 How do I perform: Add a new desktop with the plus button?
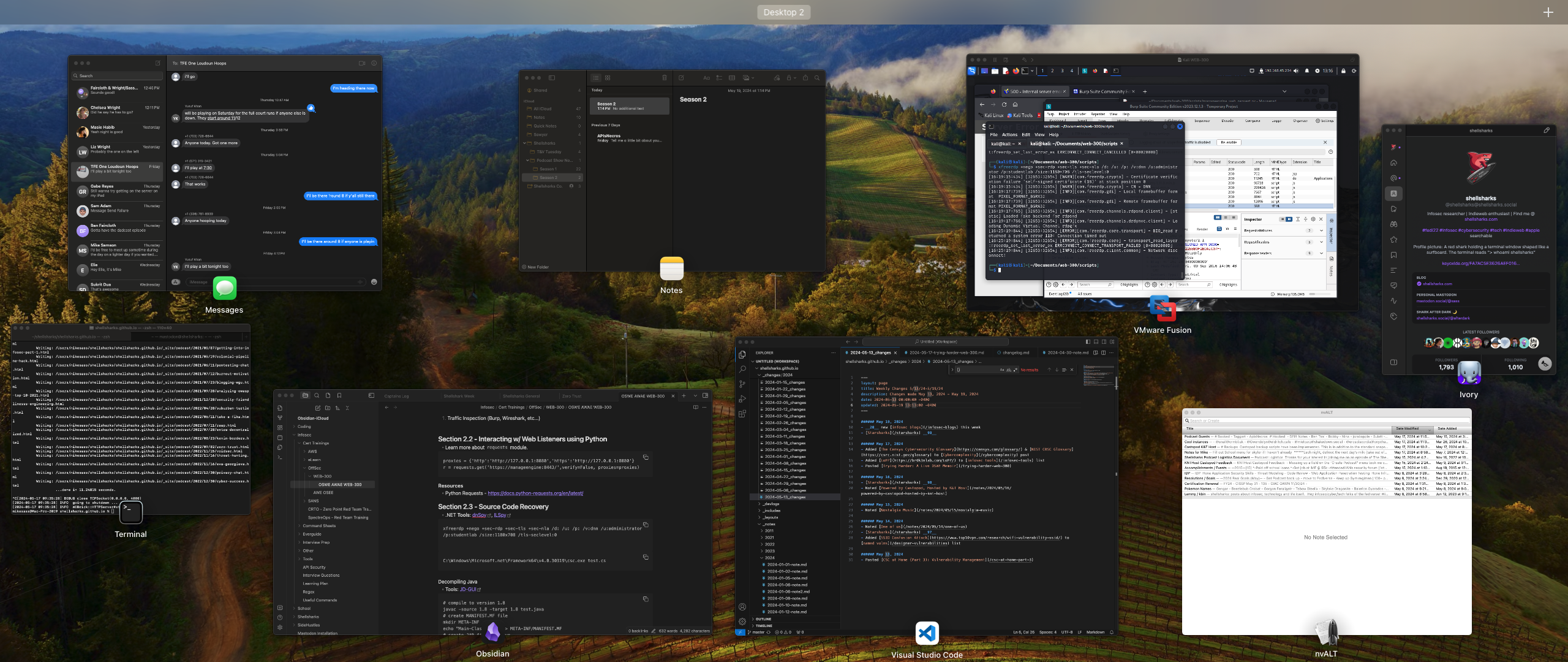1548,12
